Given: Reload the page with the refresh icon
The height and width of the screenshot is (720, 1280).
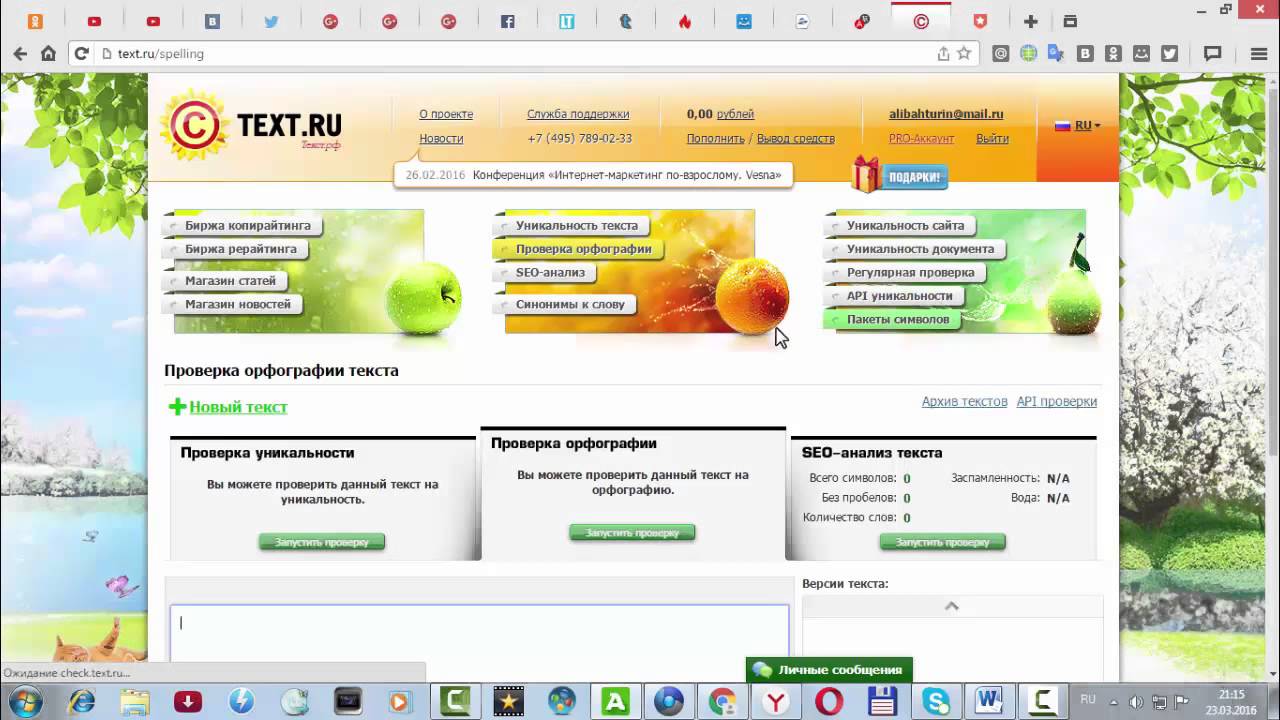Looking at the screenshot, I should click(x=82, y=54).
